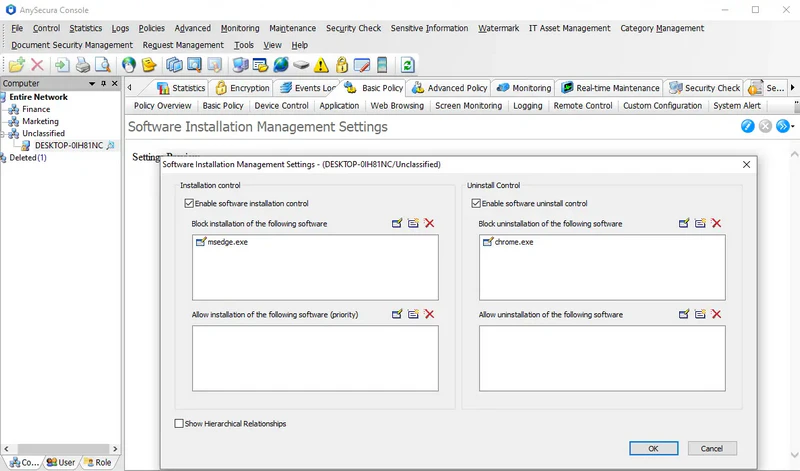Select Deleted(1) tree item
The width and height of the screenshot is (800, 471).
point(28,158)
